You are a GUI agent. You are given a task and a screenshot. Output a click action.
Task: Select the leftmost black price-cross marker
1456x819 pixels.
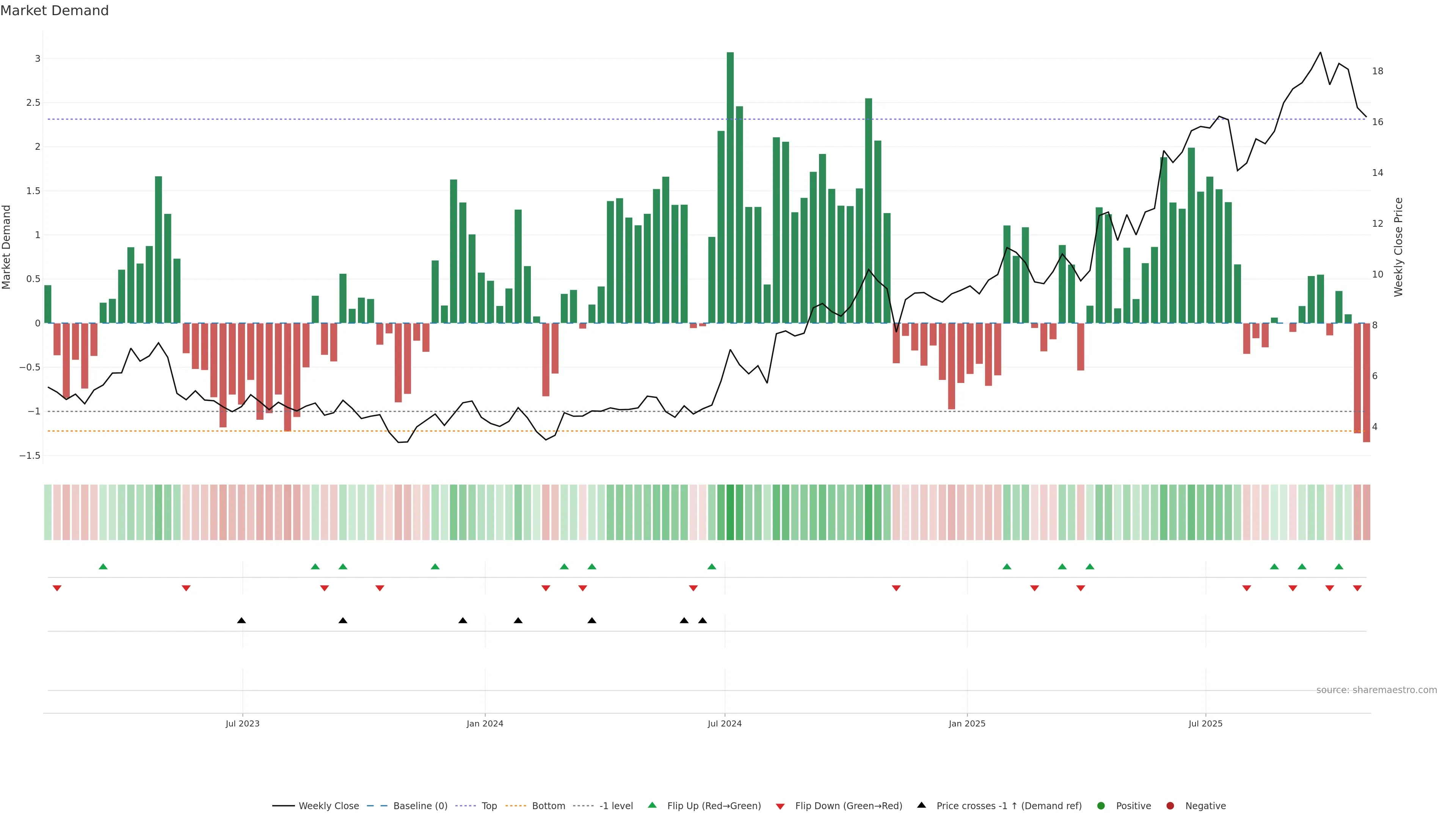pos(242,621)
